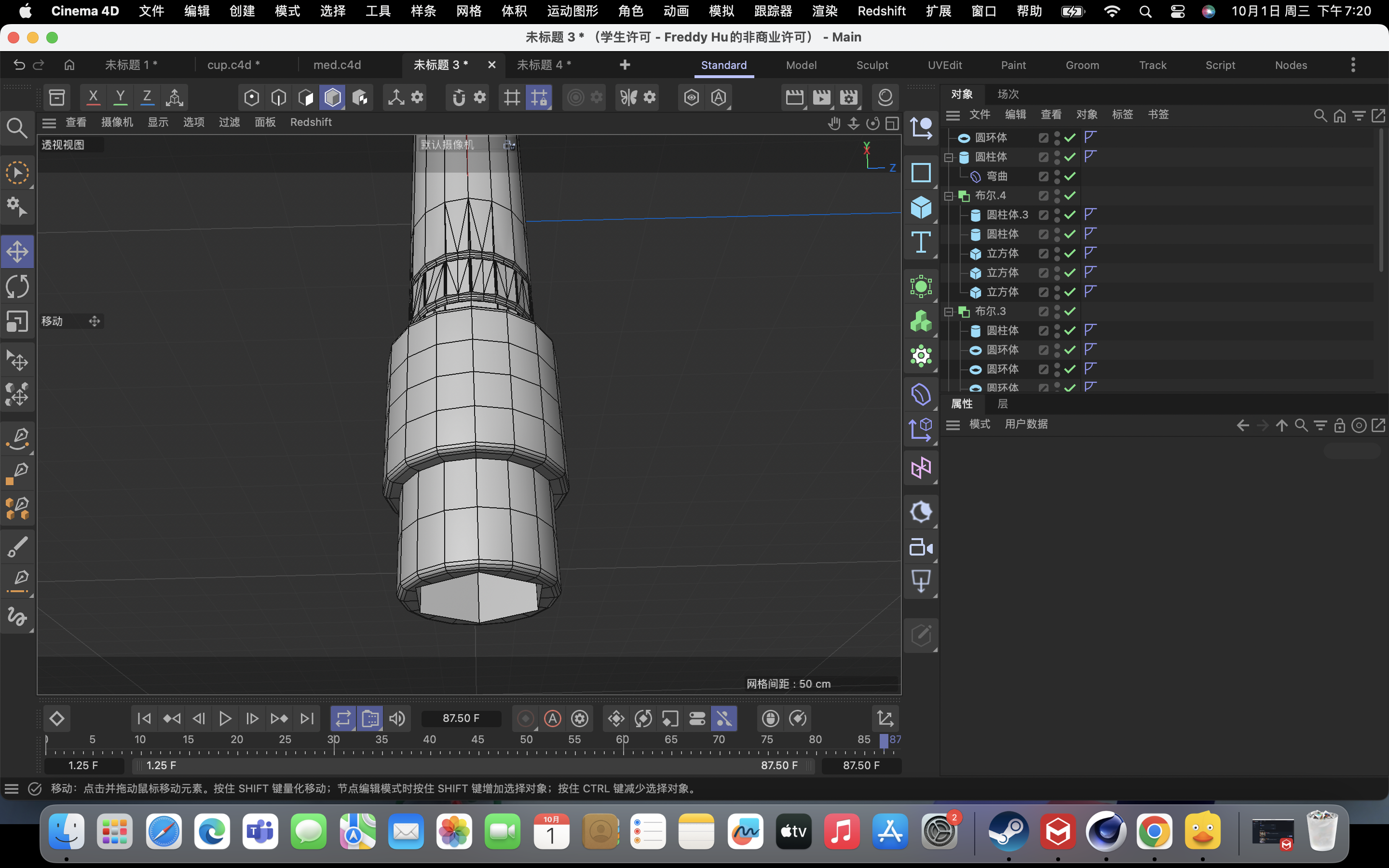Viewport: 1389px width, 868px height.
Task: Open Steam from the Dock
Action: 1008,831
